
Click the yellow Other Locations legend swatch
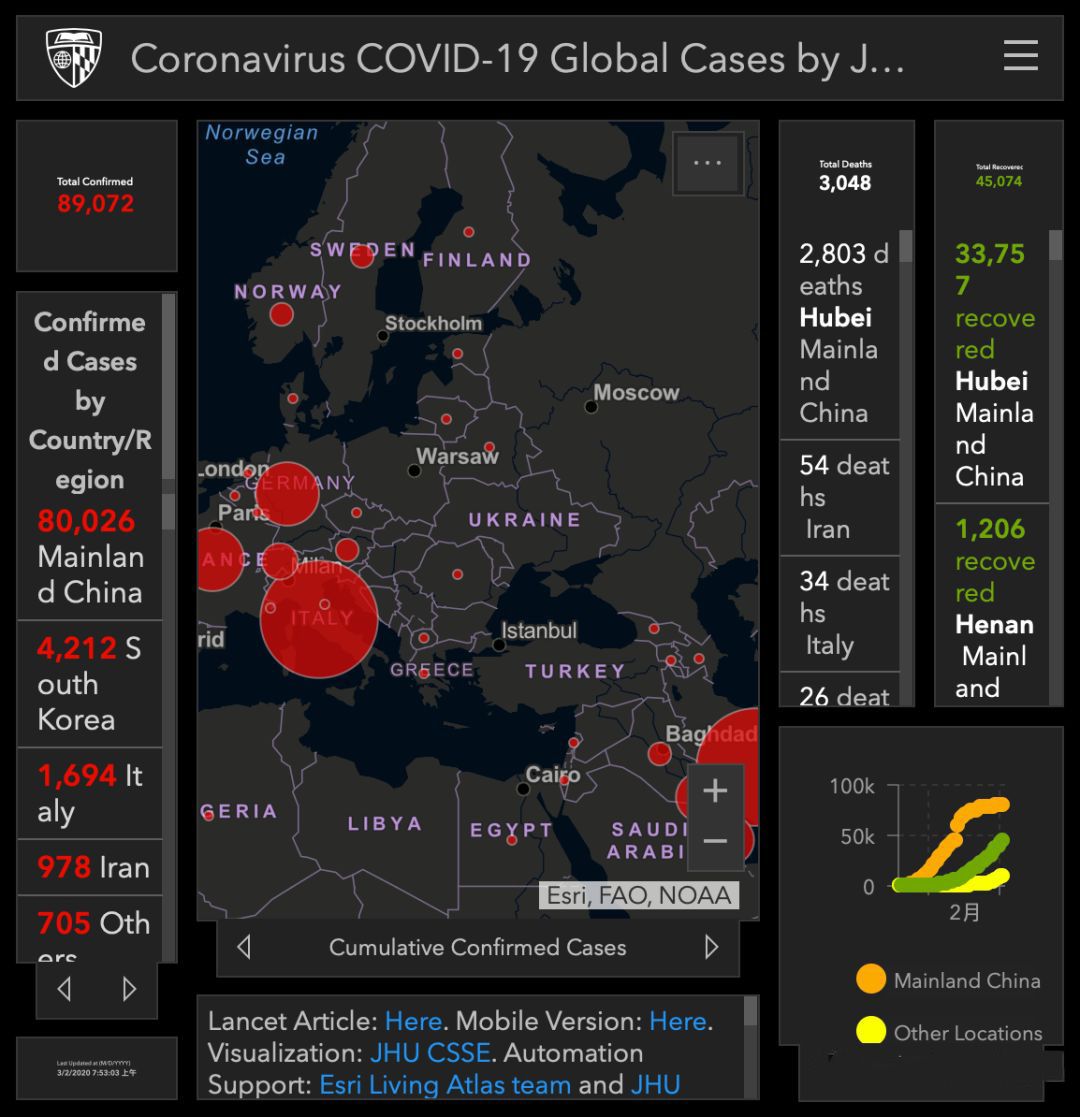coord(871,1031)
